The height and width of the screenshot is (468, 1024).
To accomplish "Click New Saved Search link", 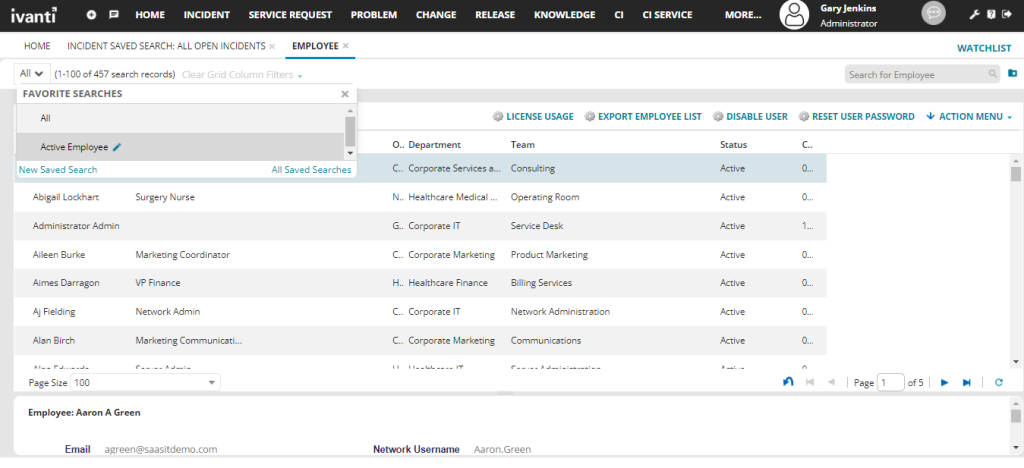I will [x=58, y=170].
